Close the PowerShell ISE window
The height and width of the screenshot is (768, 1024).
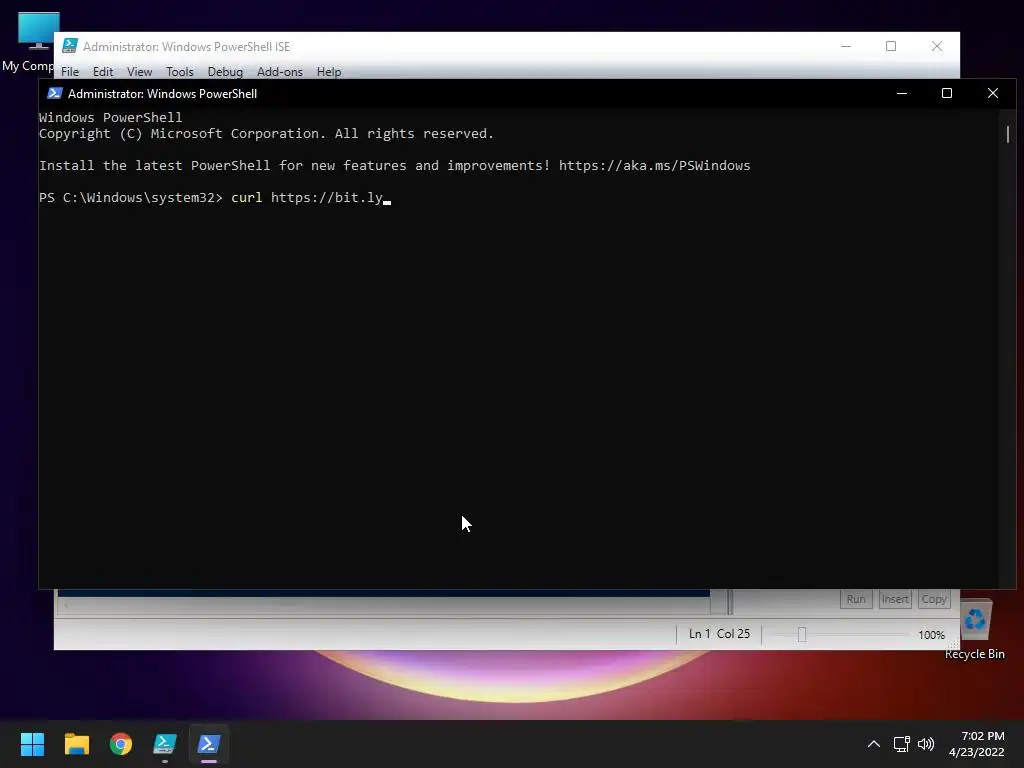pos(936,46)
